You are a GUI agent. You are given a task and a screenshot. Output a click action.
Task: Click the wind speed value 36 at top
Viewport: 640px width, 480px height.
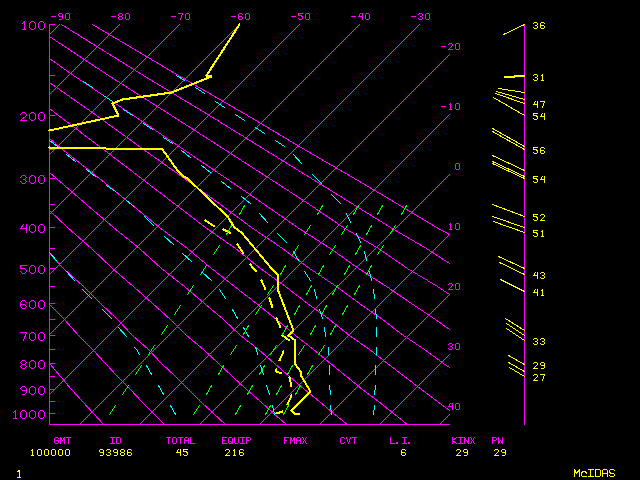click(538, 26)
